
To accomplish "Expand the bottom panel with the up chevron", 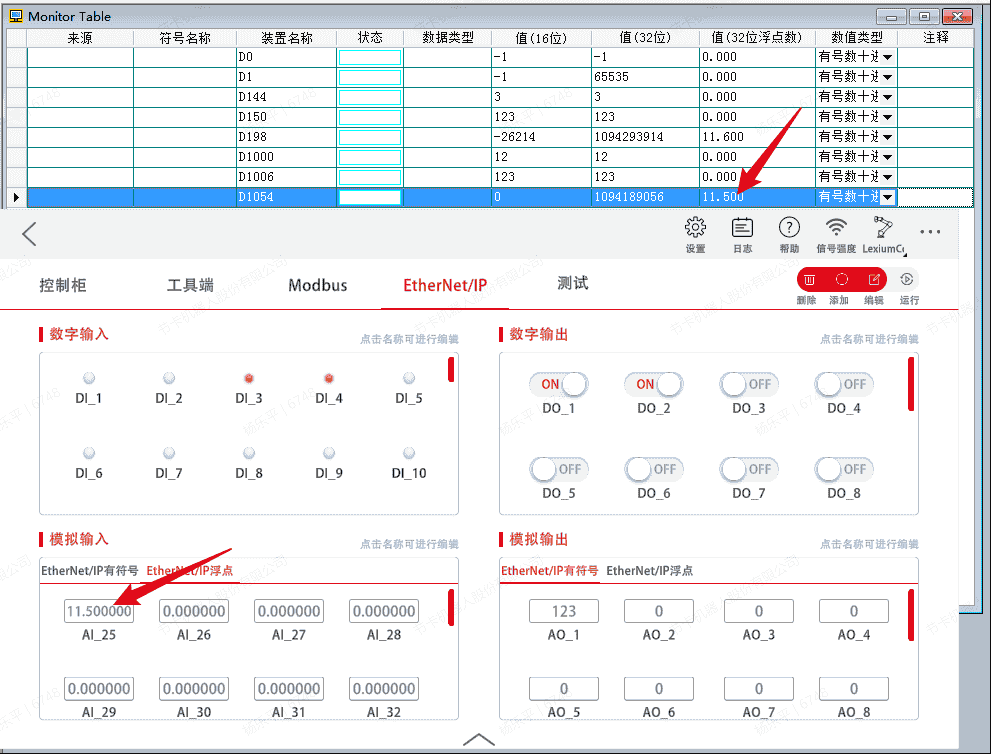I will click(479, 739).
